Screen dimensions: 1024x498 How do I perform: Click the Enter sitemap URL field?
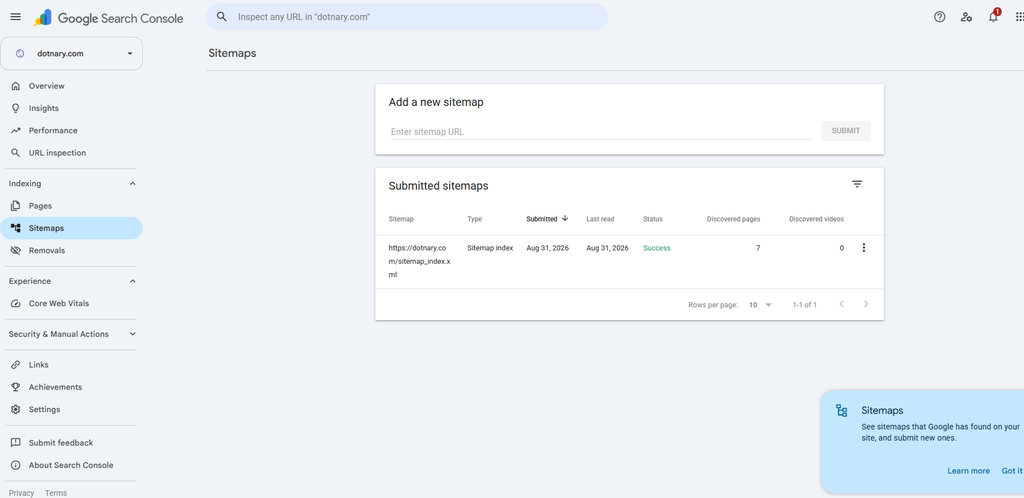[x=601, y=131]
